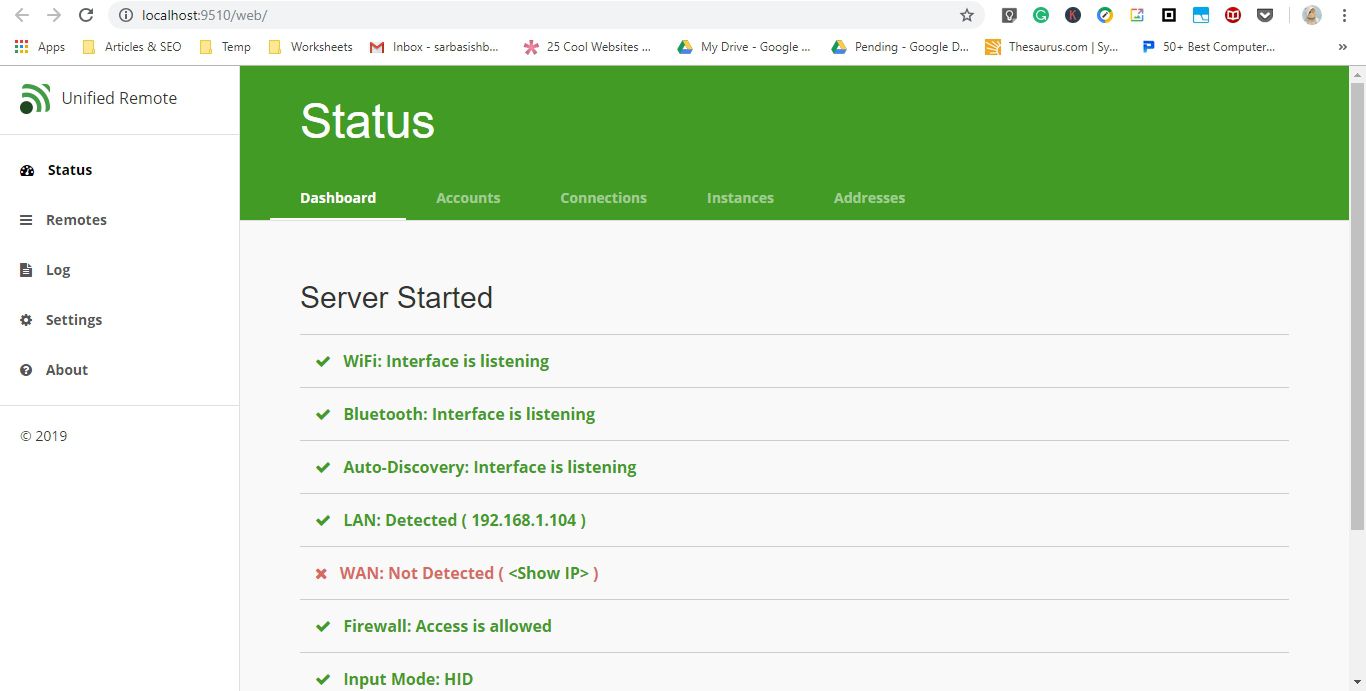Click the About question mark icon
Screen dimensions: 1366x691
[x=27, y=370]
